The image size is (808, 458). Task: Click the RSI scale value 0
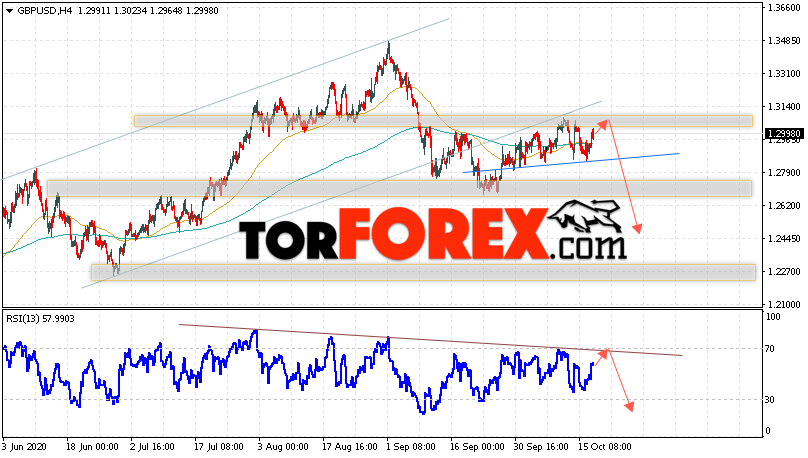click(x=768, y=431)
